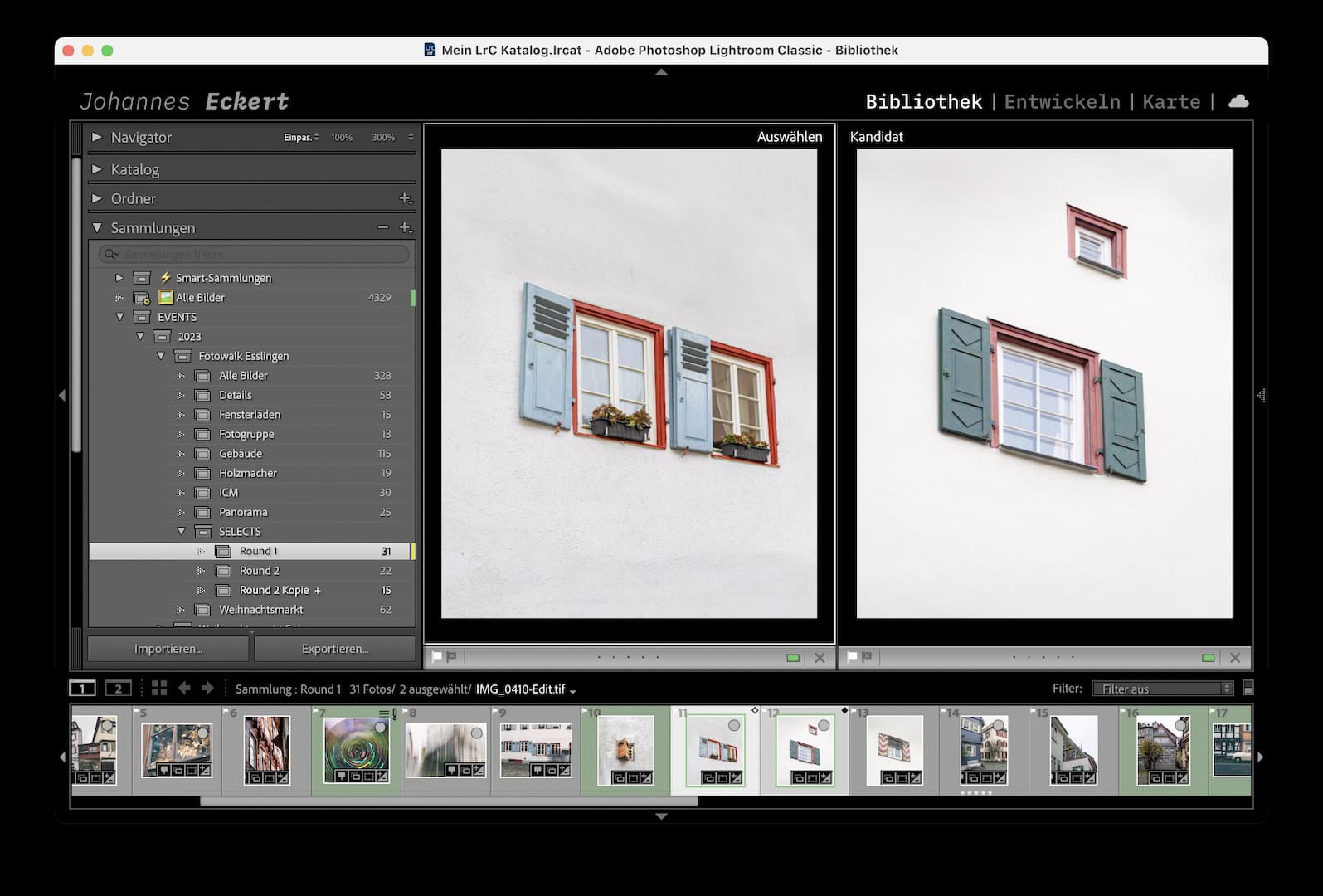Toggle the flag on the Auswählen photo

pyautogui.click(x=436, y=658)
